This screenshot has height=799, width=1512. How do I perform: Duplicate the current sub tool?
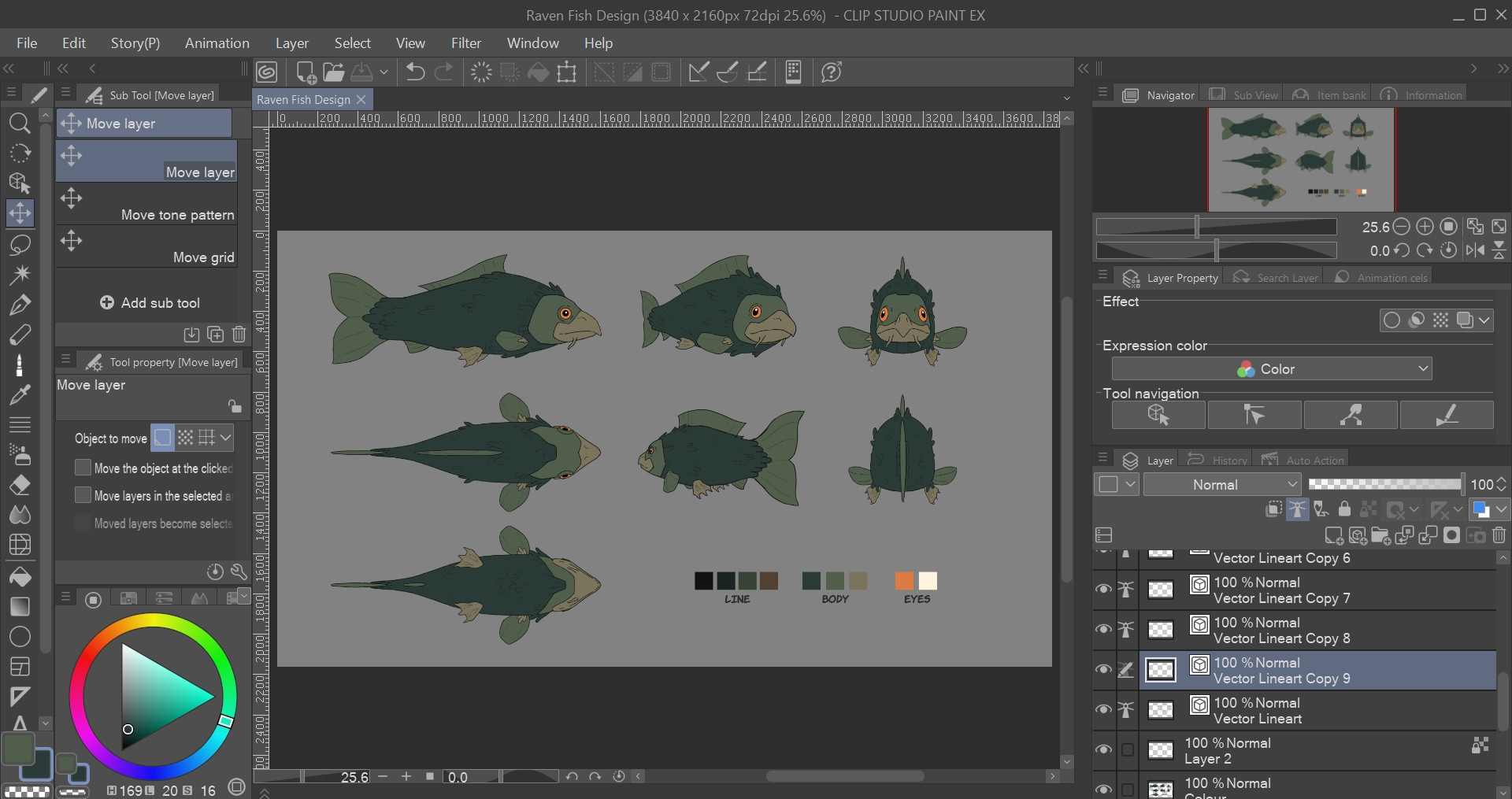pyautogui.click(x=215, y=335)
